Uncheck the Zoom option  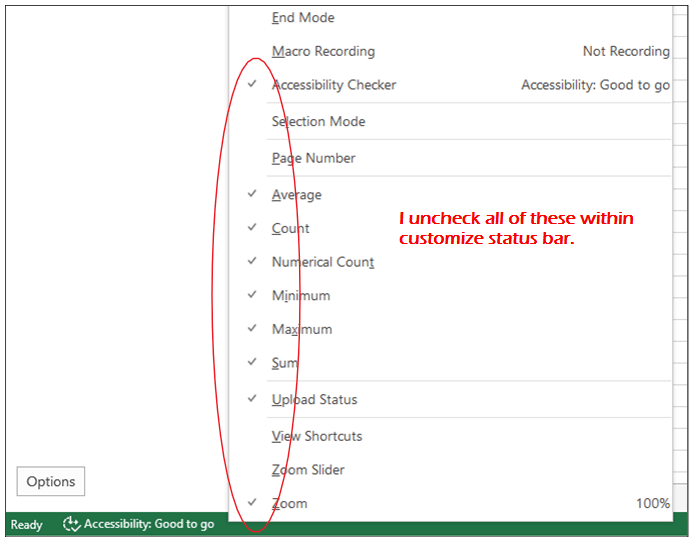point(451,503)
